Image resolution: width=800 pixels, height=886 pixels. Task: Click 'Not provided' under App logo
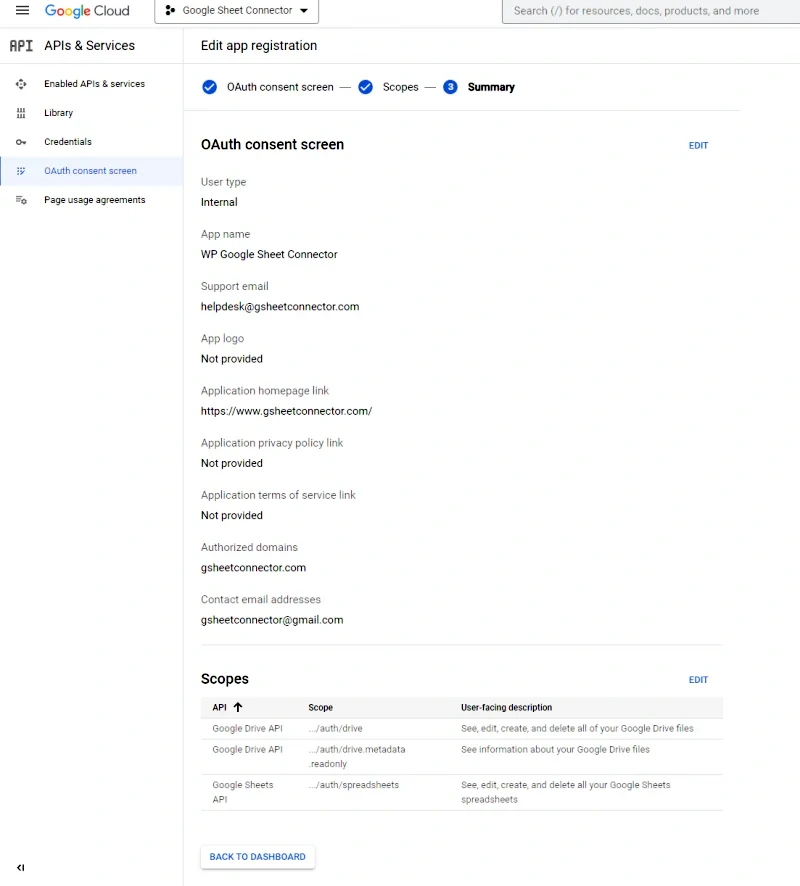pos(232,359)
